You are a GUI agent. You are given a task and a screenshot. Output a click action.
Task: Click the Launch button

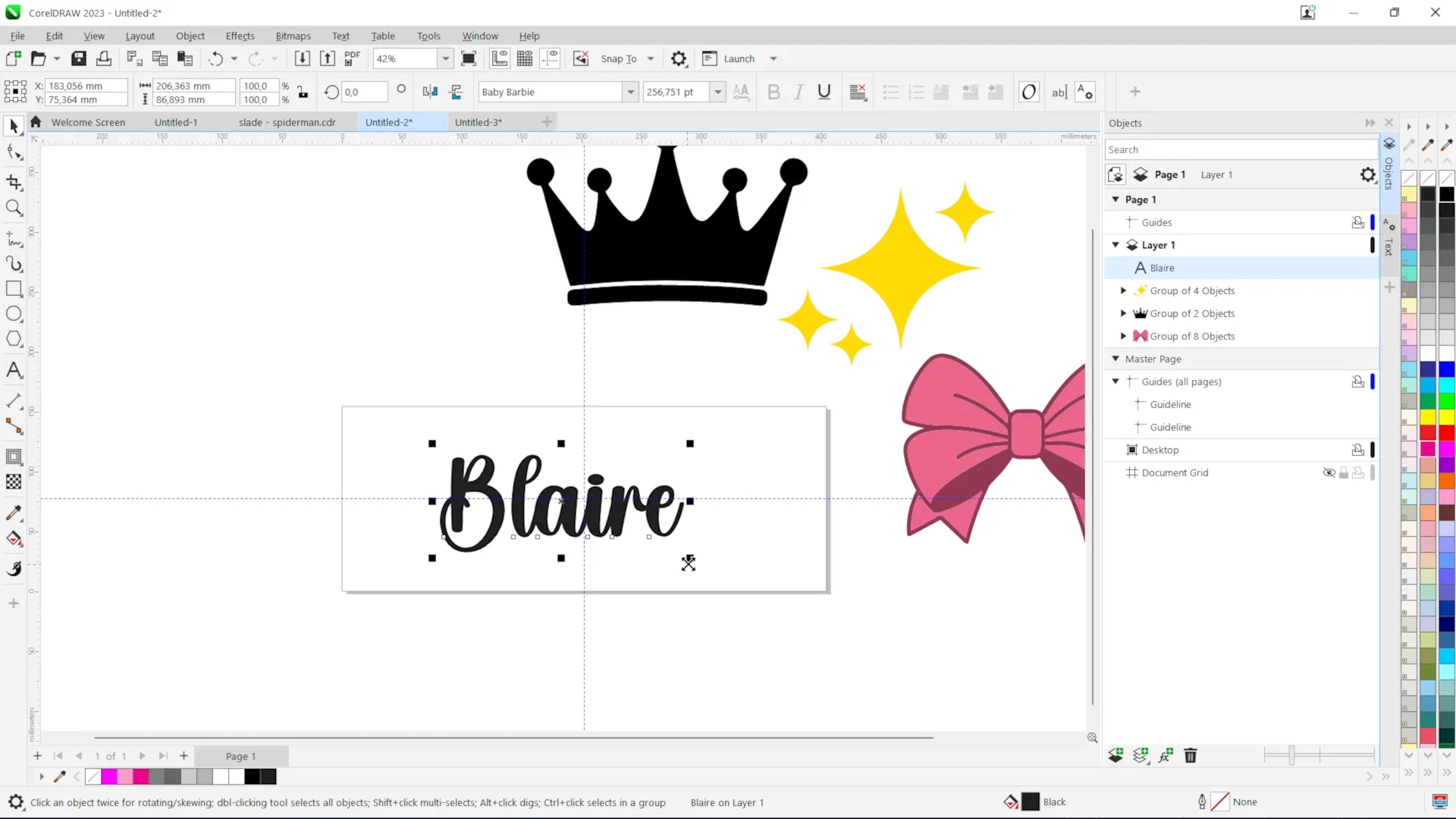click(729, 58)
